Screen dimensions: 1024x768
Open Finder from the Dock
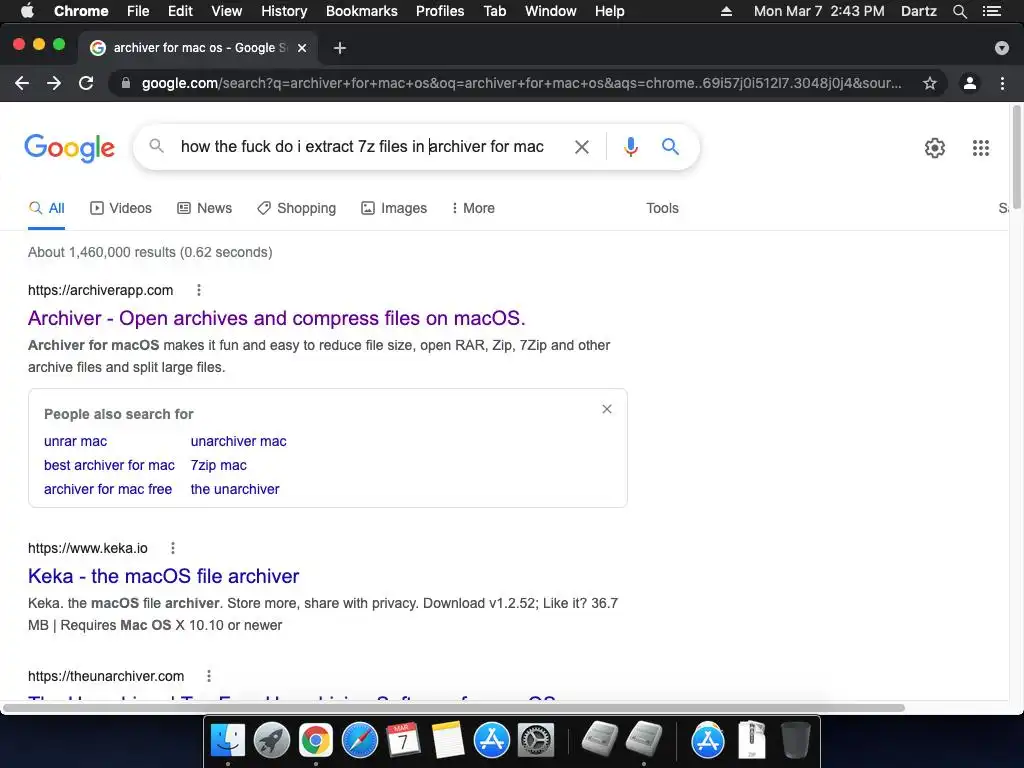[x=227, y=741]
